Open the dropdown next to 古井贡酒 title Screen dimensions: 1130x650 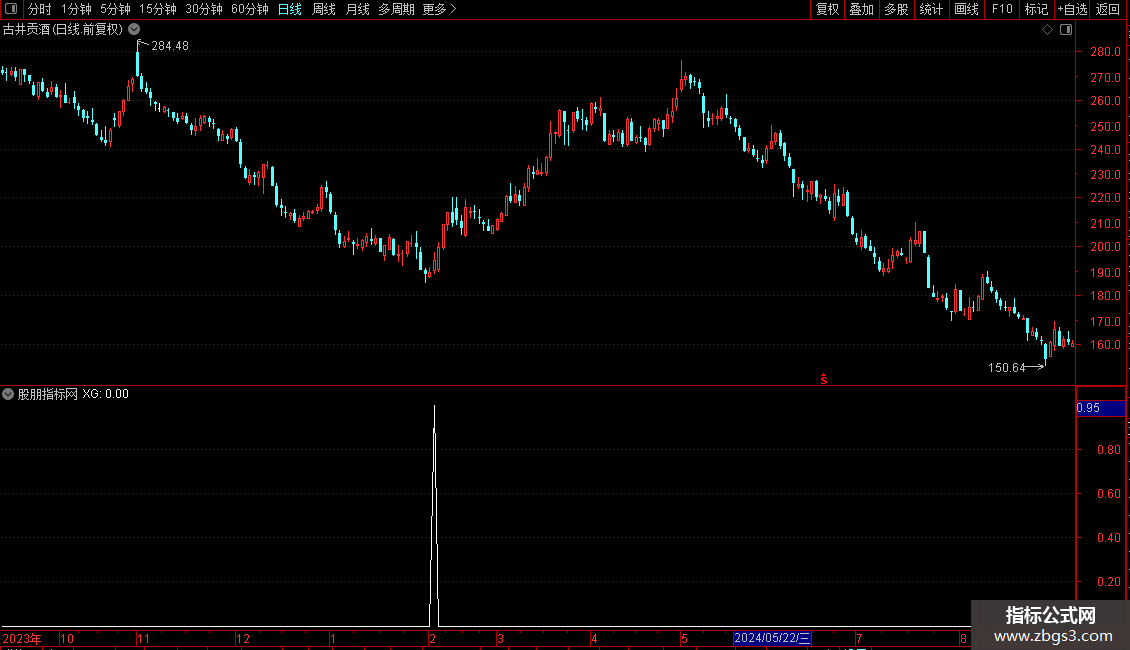pos(134,30)
